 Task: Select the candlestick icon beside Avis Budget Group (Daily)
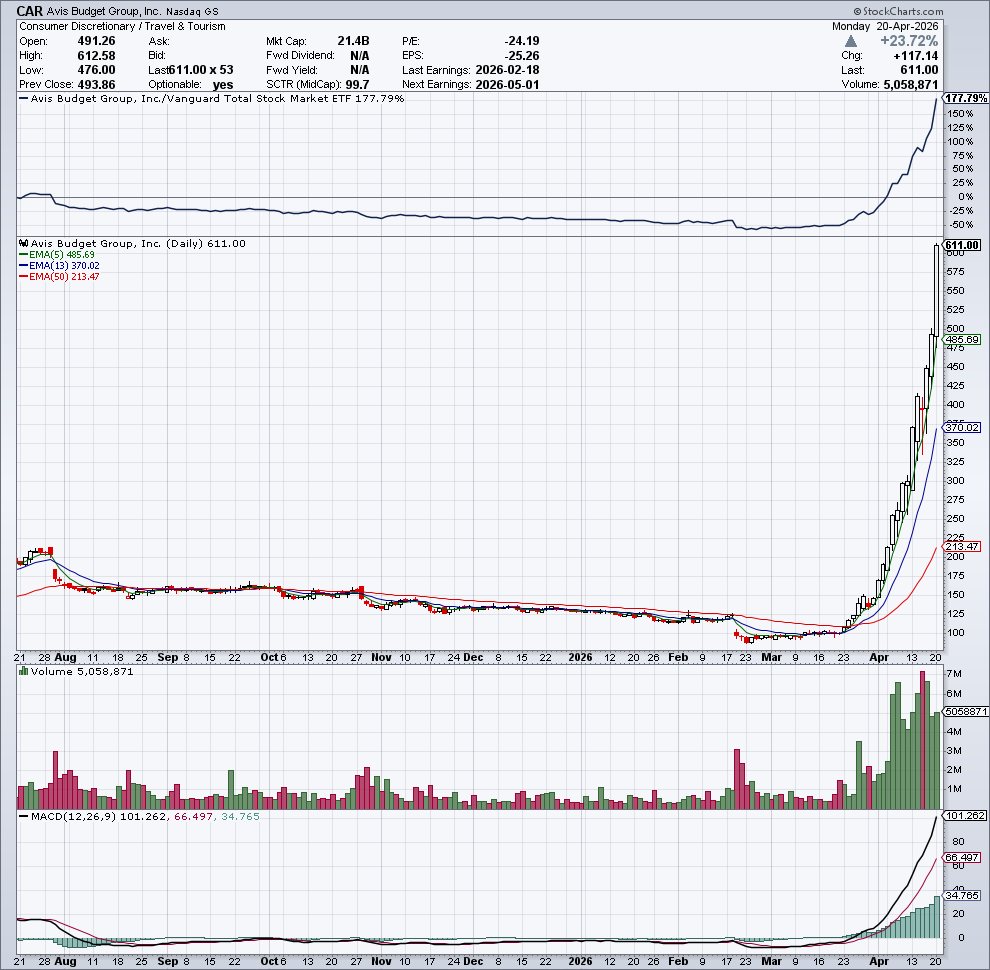click(x=21, y=242)
